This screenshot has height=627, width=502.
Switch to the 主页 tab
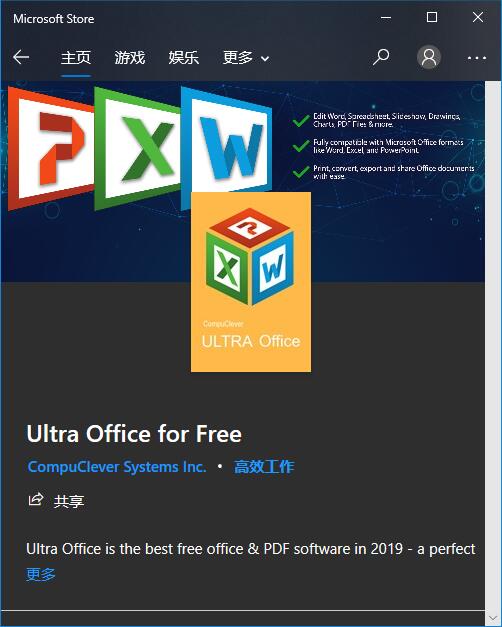[x=76, y=58]
